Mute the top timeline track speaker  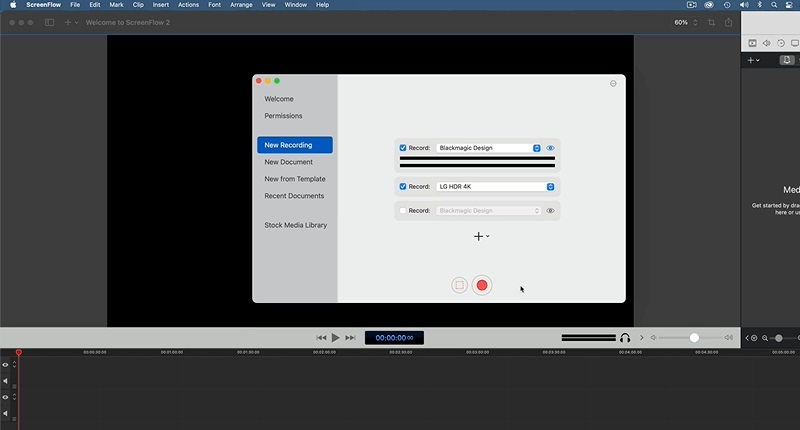click(5, 381)
